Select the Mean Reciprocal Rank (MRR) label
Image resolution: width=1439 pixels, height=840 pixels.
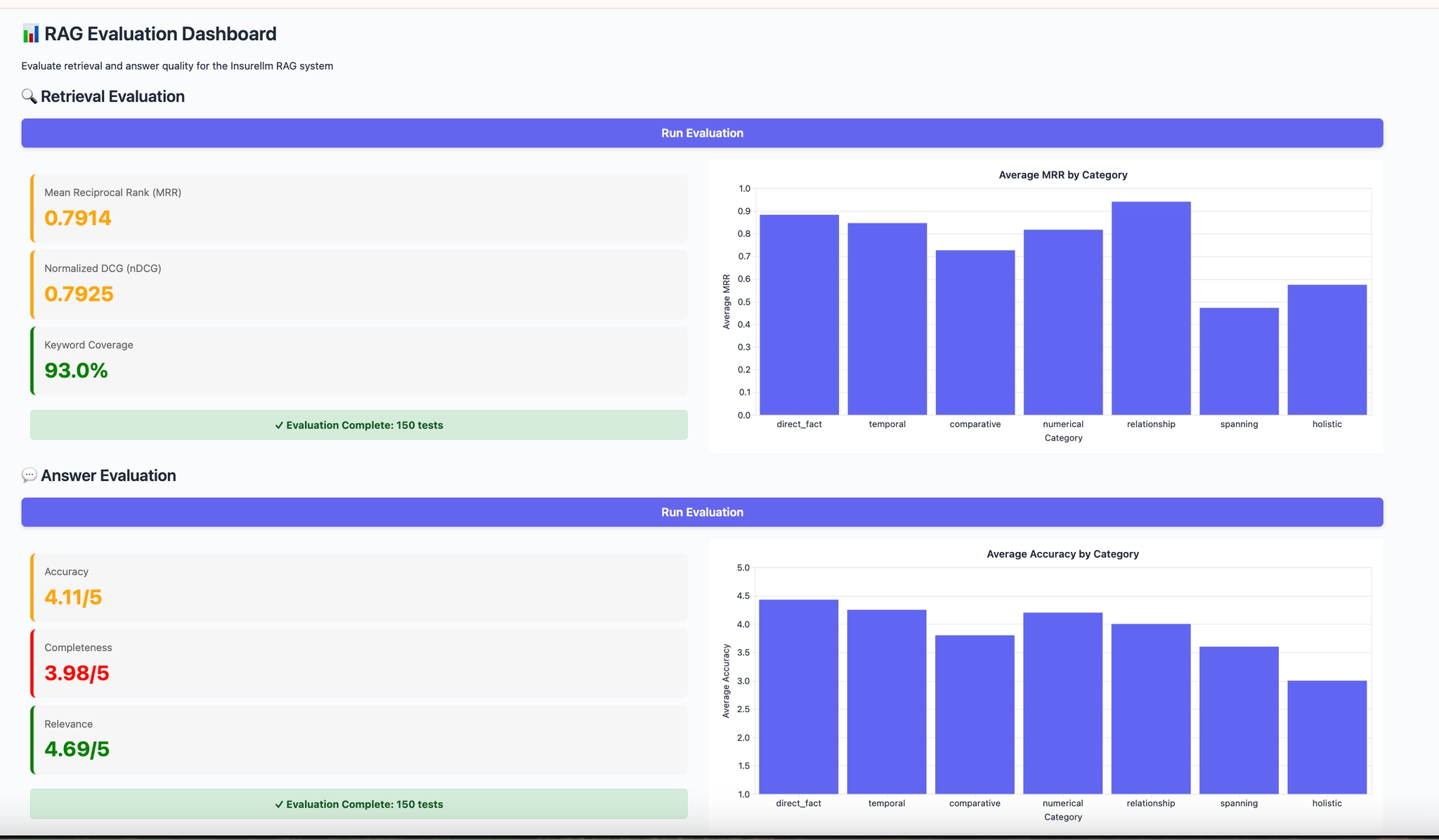click(x=112, y=192)
